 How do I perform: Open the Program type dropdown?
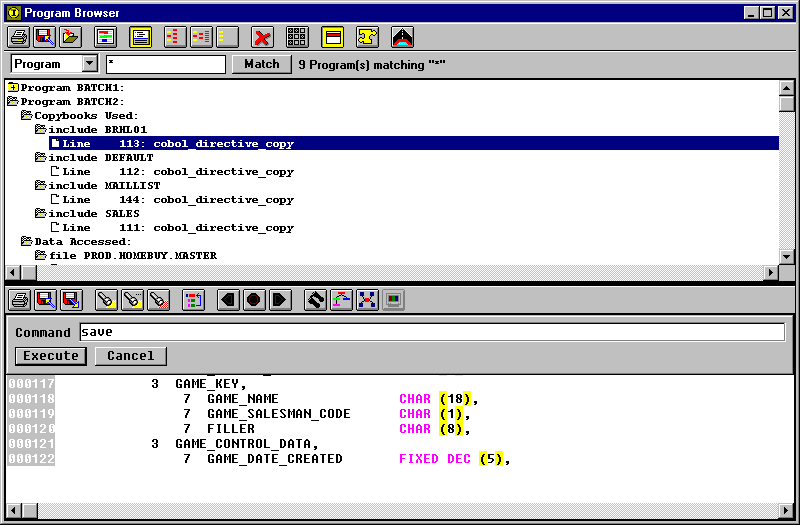(x=89, y=64)
